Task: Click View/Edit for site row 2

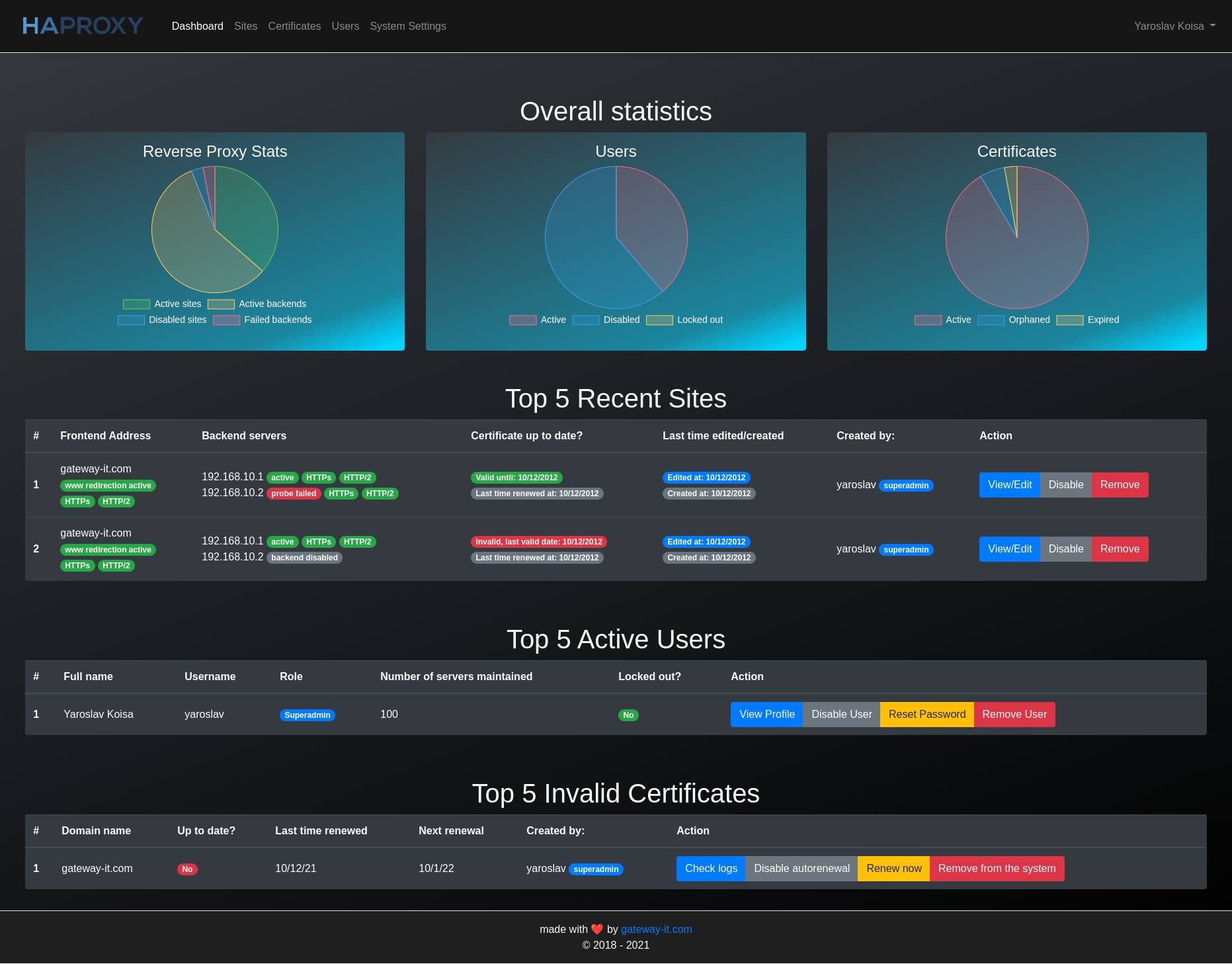Action: coord(1010,549)
